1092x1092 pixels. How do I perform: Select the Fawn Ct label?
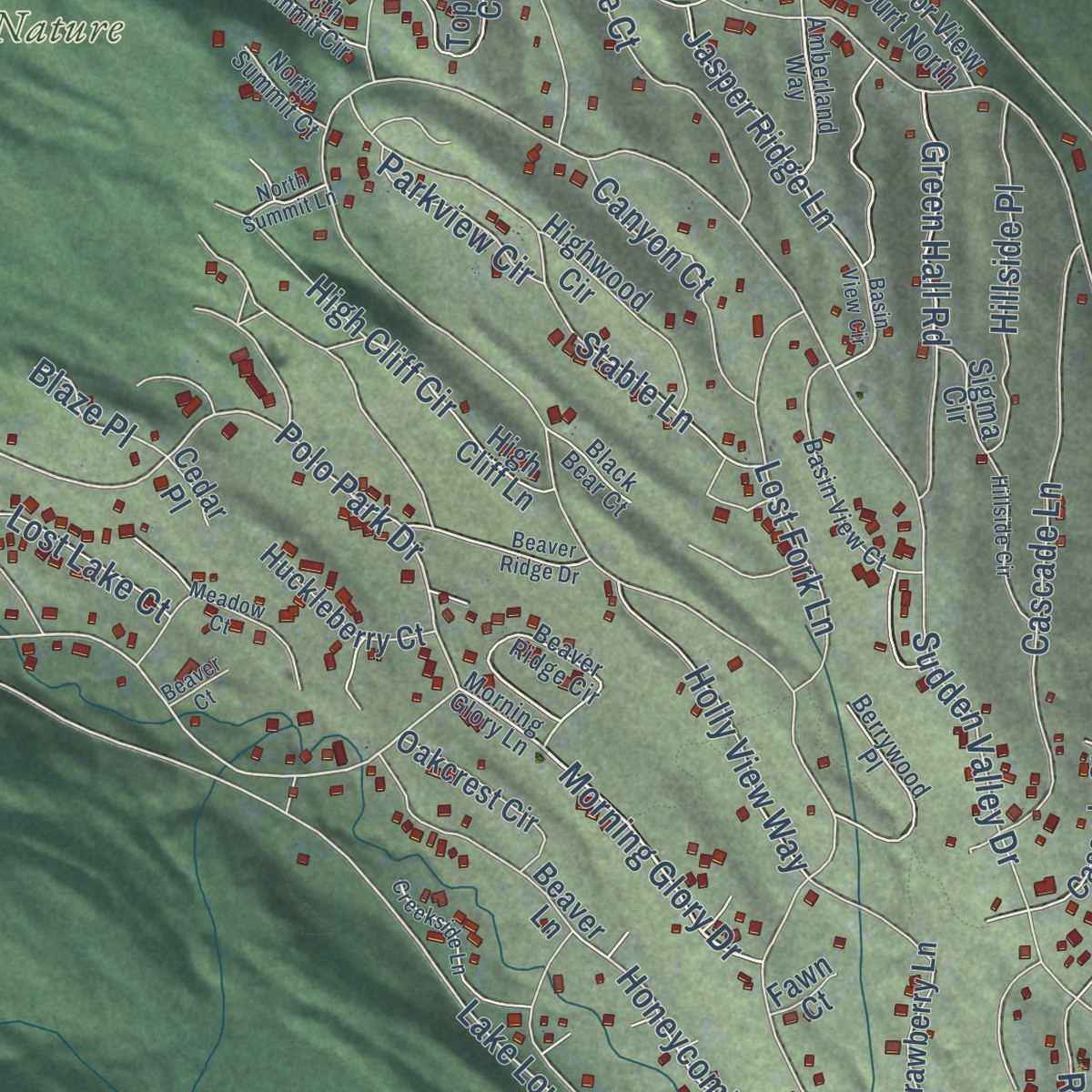point(801,989)
